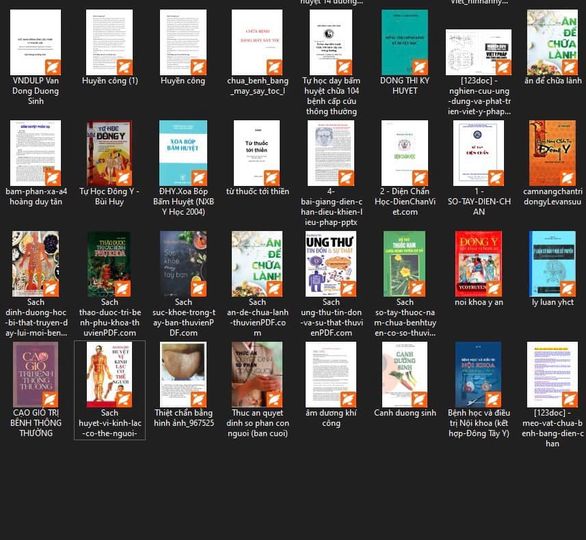Select ĐHY.Xoa Bóp Bấm Huyệt (NXB Y Học 2004)

pos(183,153)
